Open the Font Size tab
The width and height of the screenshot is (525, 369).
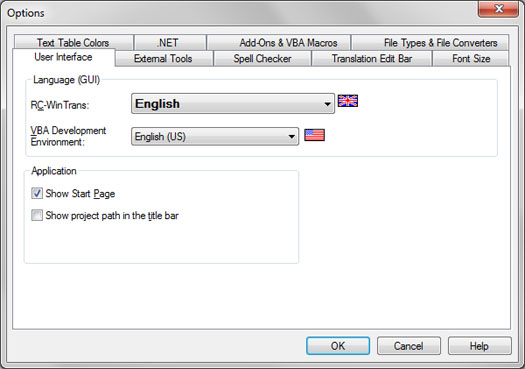point(471,59)
